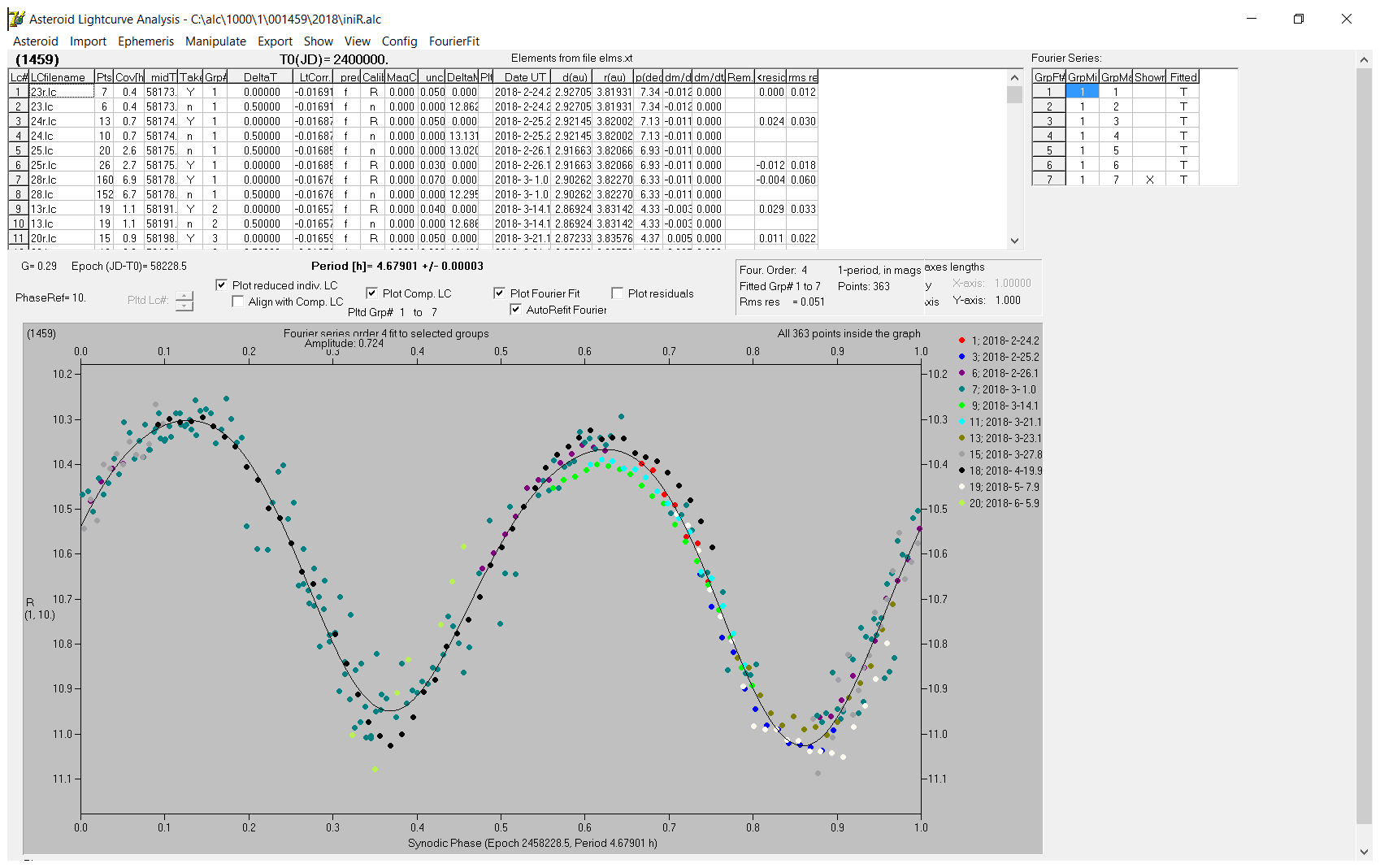Click cyan legend dot for 2018-3-21.1
1380x868 pixels.
pyautogui.click(x=961, y=422)
